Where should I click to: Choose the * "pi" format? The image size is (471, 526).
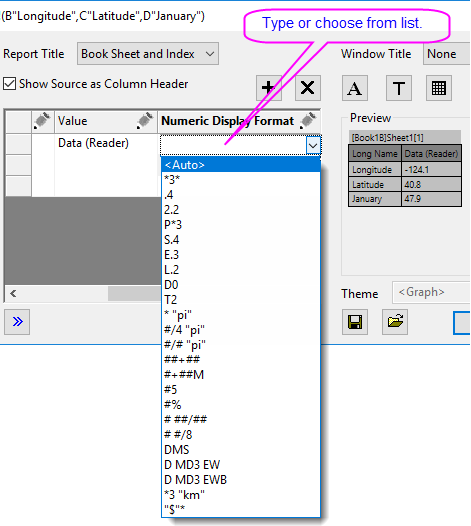coord(241,315)
